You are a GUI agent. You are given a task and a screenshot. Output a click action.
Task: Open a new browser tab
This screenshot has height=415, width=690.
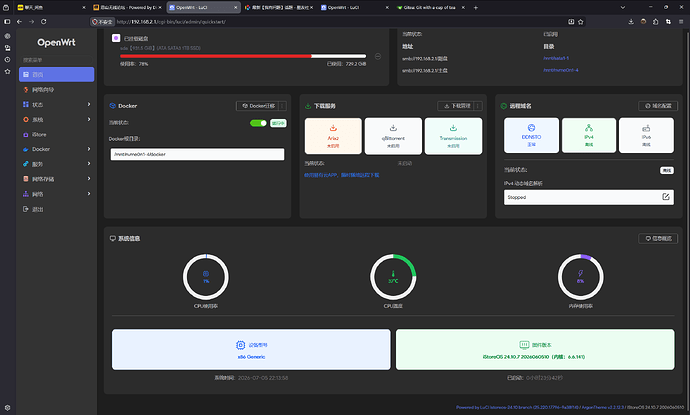476,7
